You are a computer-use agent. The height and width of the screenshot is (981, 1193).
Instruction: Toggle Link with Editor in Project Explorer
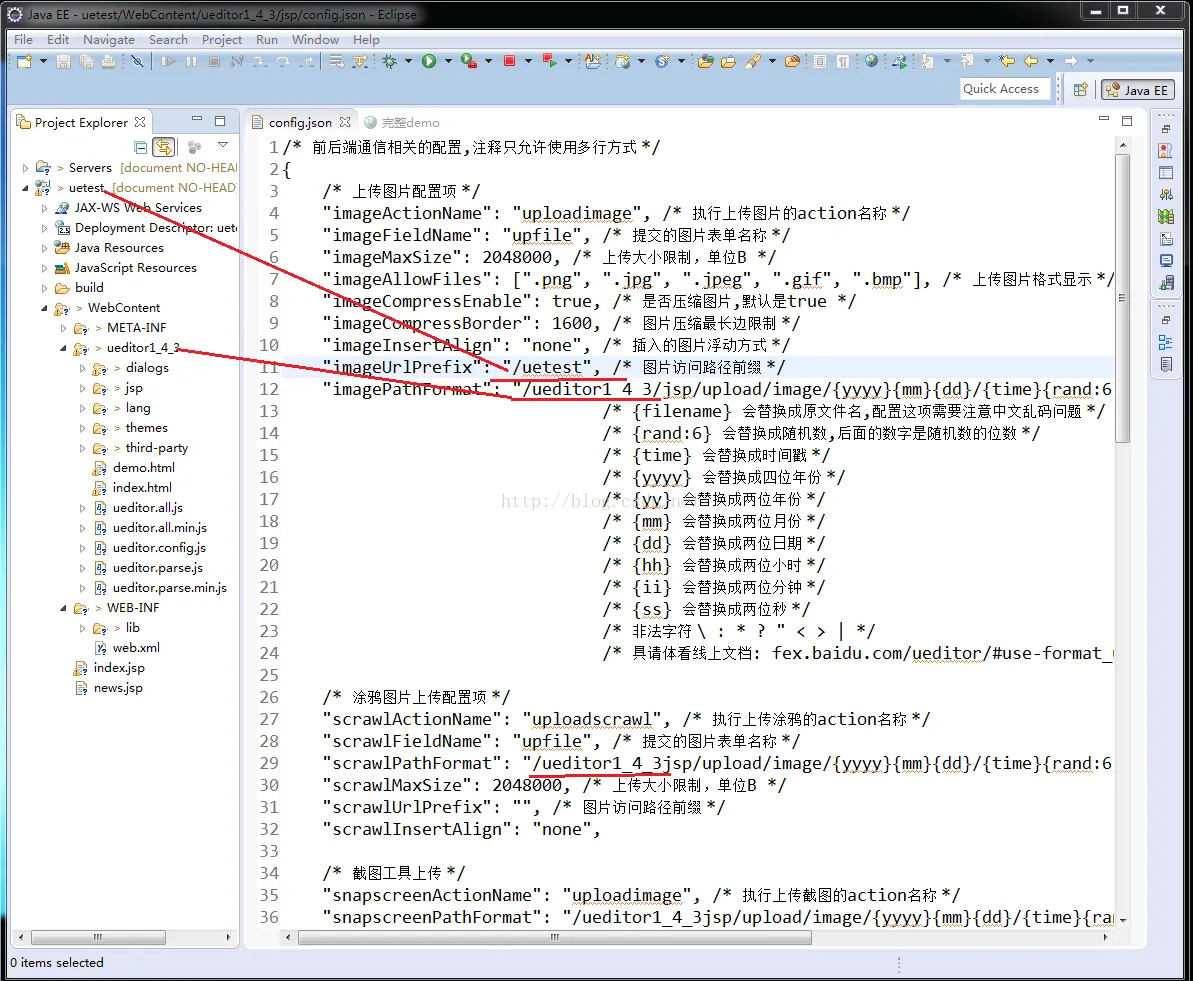coord(164,147)
